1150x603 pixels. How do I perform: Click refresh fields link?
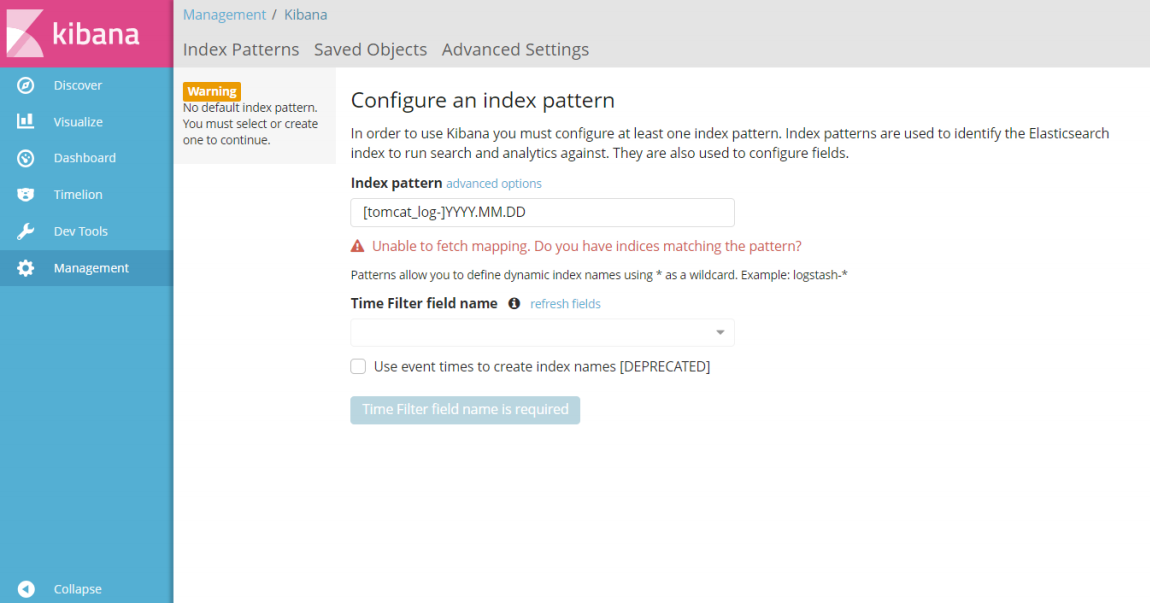565,304
